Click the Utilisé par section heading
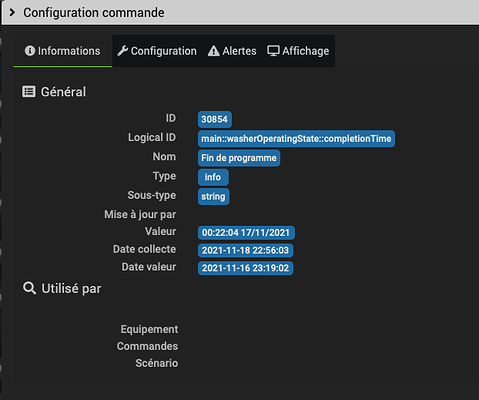The width and height of the screenshot is (479, 400). 71,288
